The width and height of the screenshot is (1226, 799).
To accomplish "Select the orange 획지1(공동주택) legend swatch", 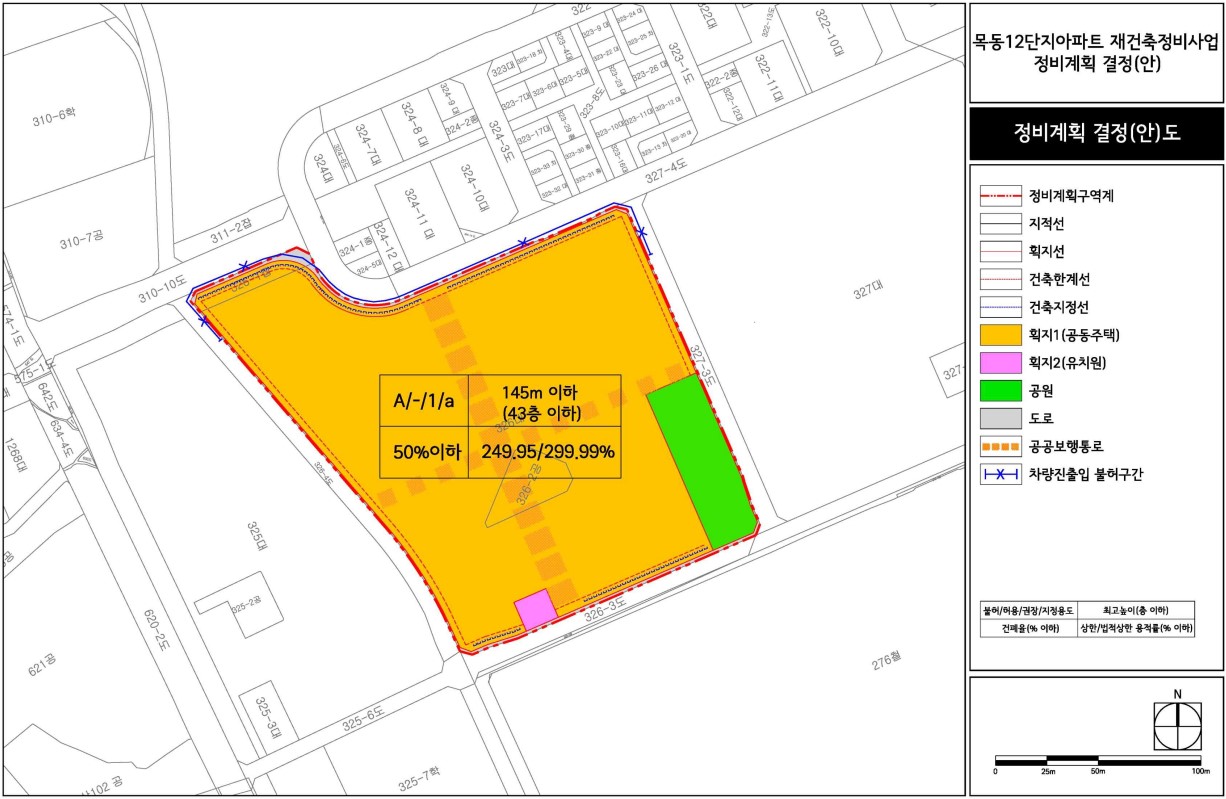I will click(1000, 335).
